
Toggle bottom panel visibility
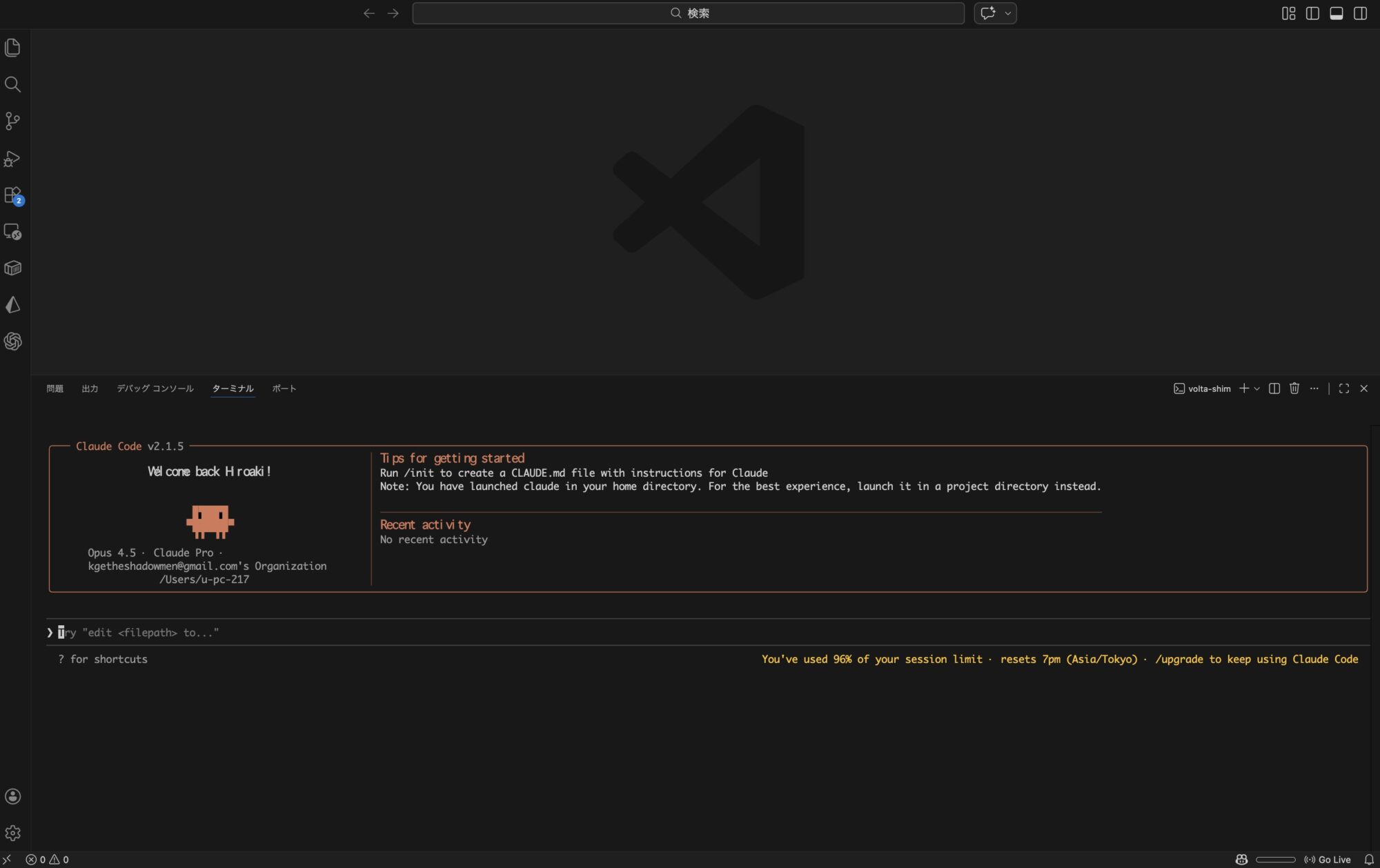[x=1337, y=13]
